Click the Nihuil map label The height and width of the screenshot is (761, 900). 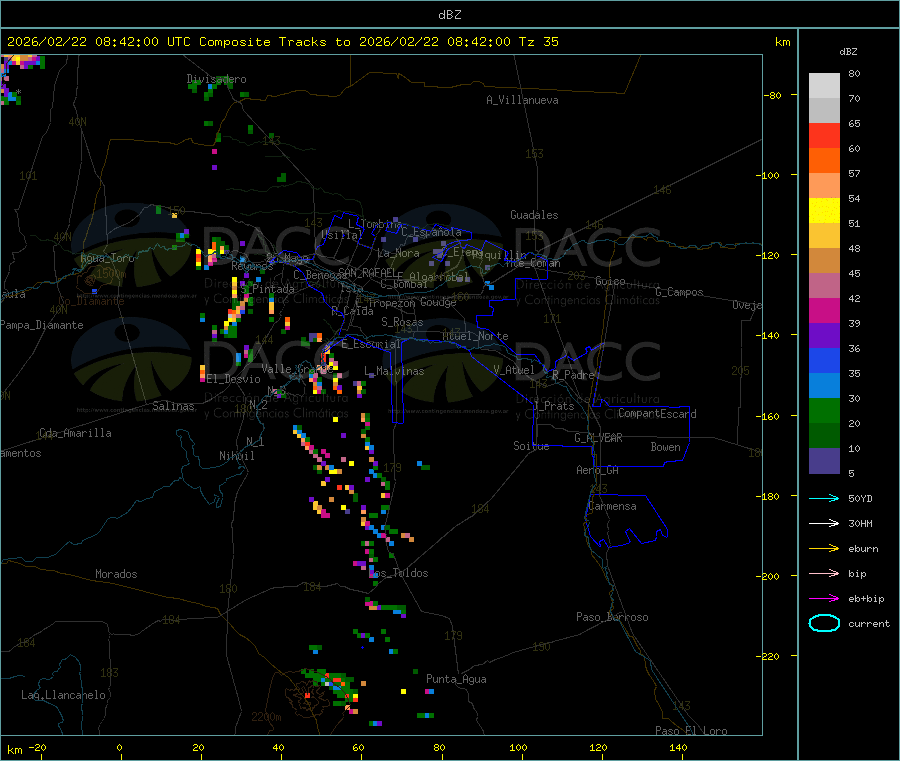[x=237, y=456]
